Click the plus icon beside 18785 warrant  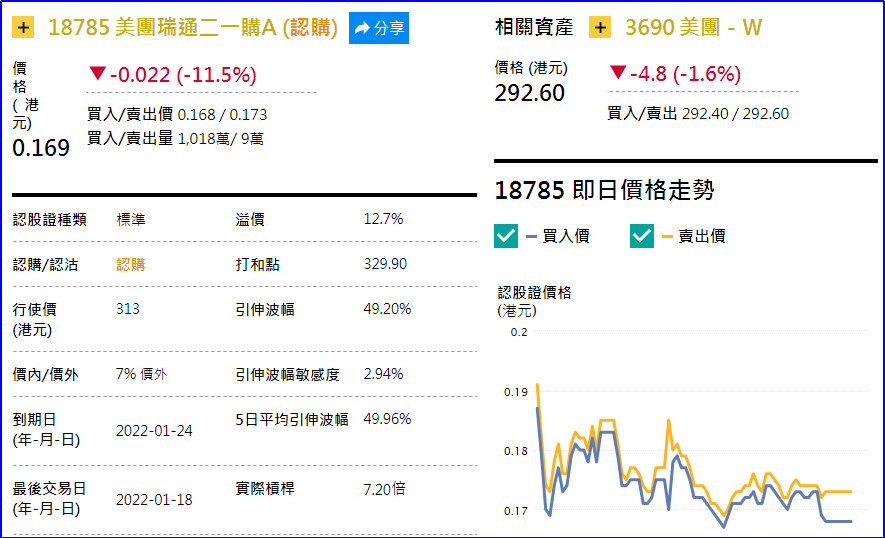25,27
